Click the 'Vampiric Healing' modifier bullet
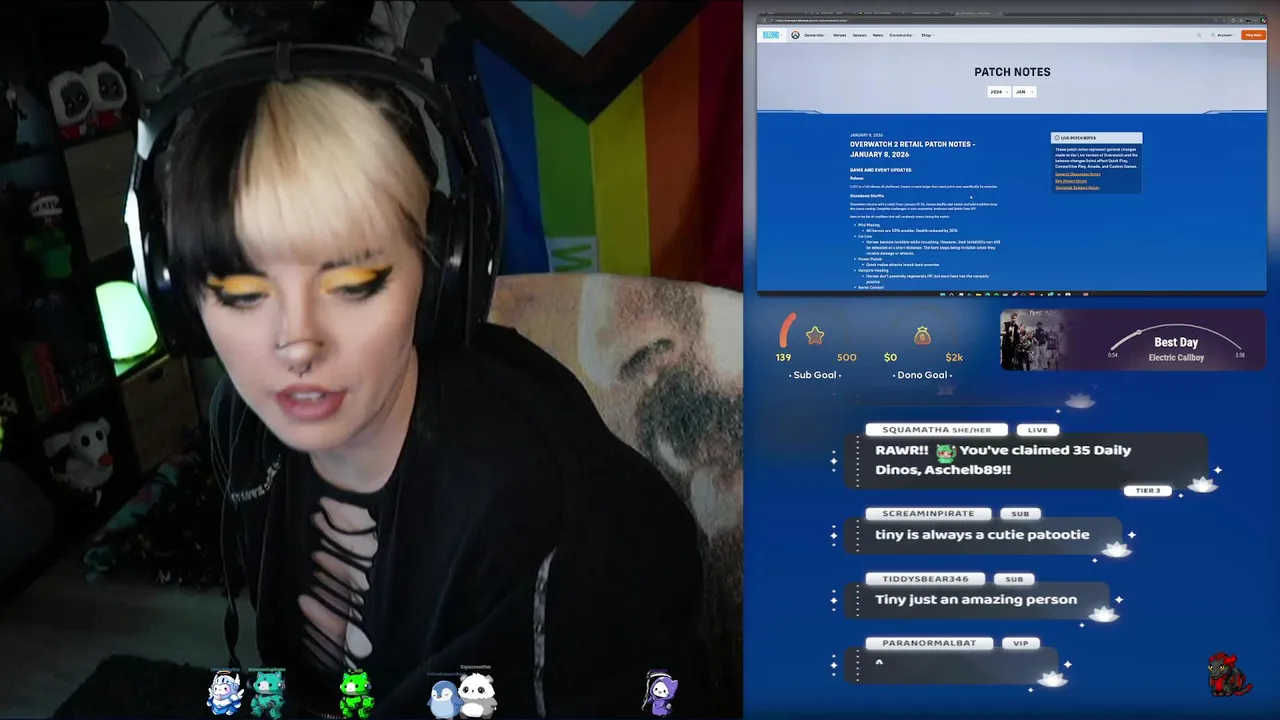1280x720 pixels. [x=873, y=270]
